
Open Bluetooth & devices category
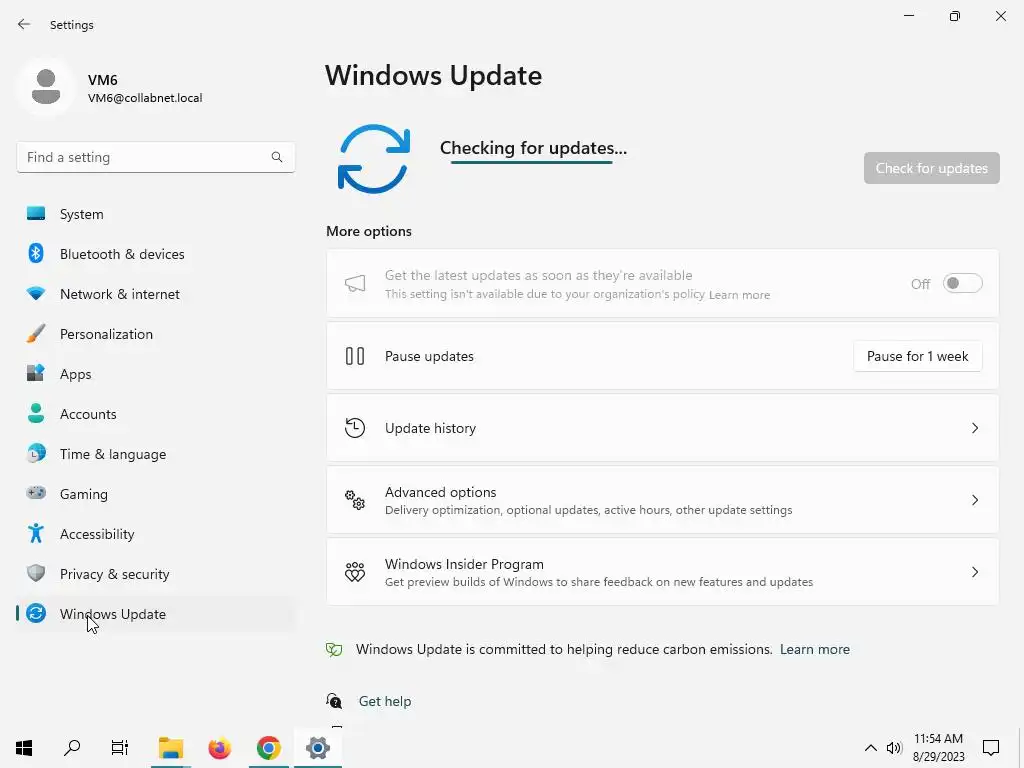point(155,254)
